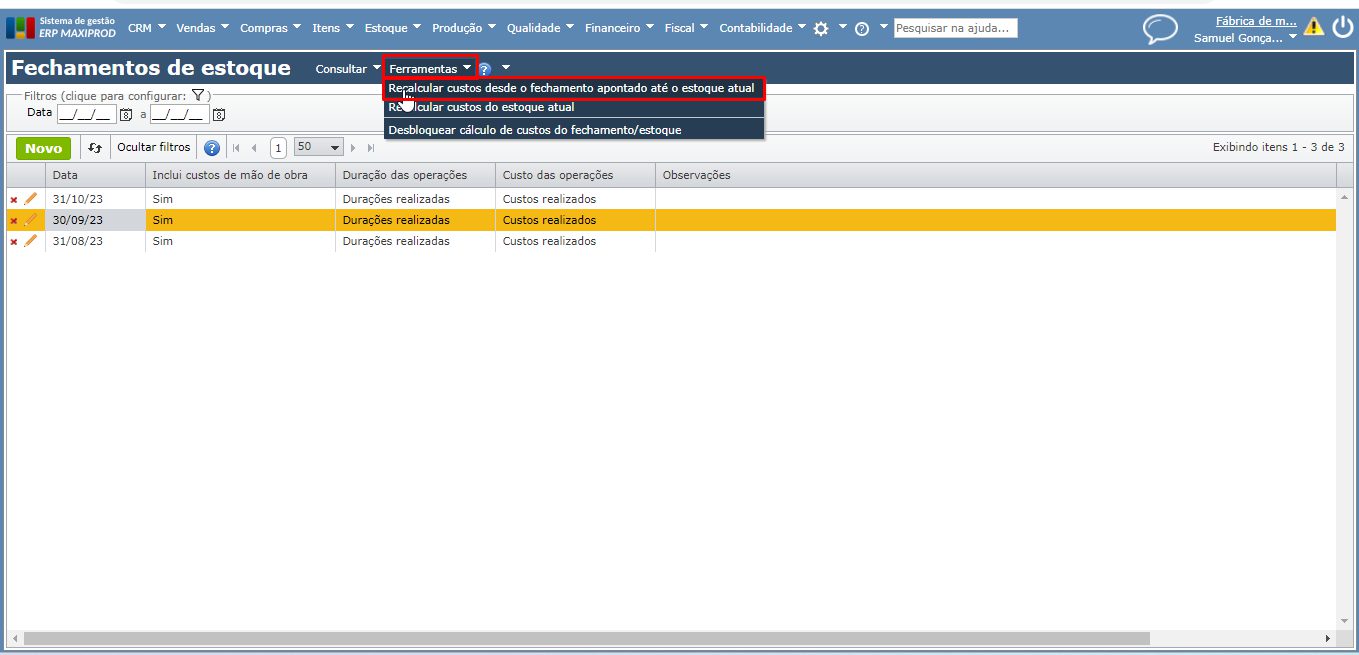Sort by Duração das operações column header

pyautogui.click(x=415, y=175)
